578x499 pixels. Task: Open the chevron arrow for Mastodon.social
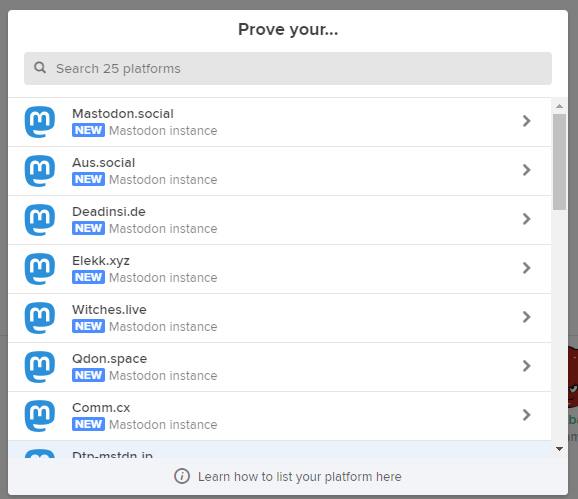pos(527,121)
